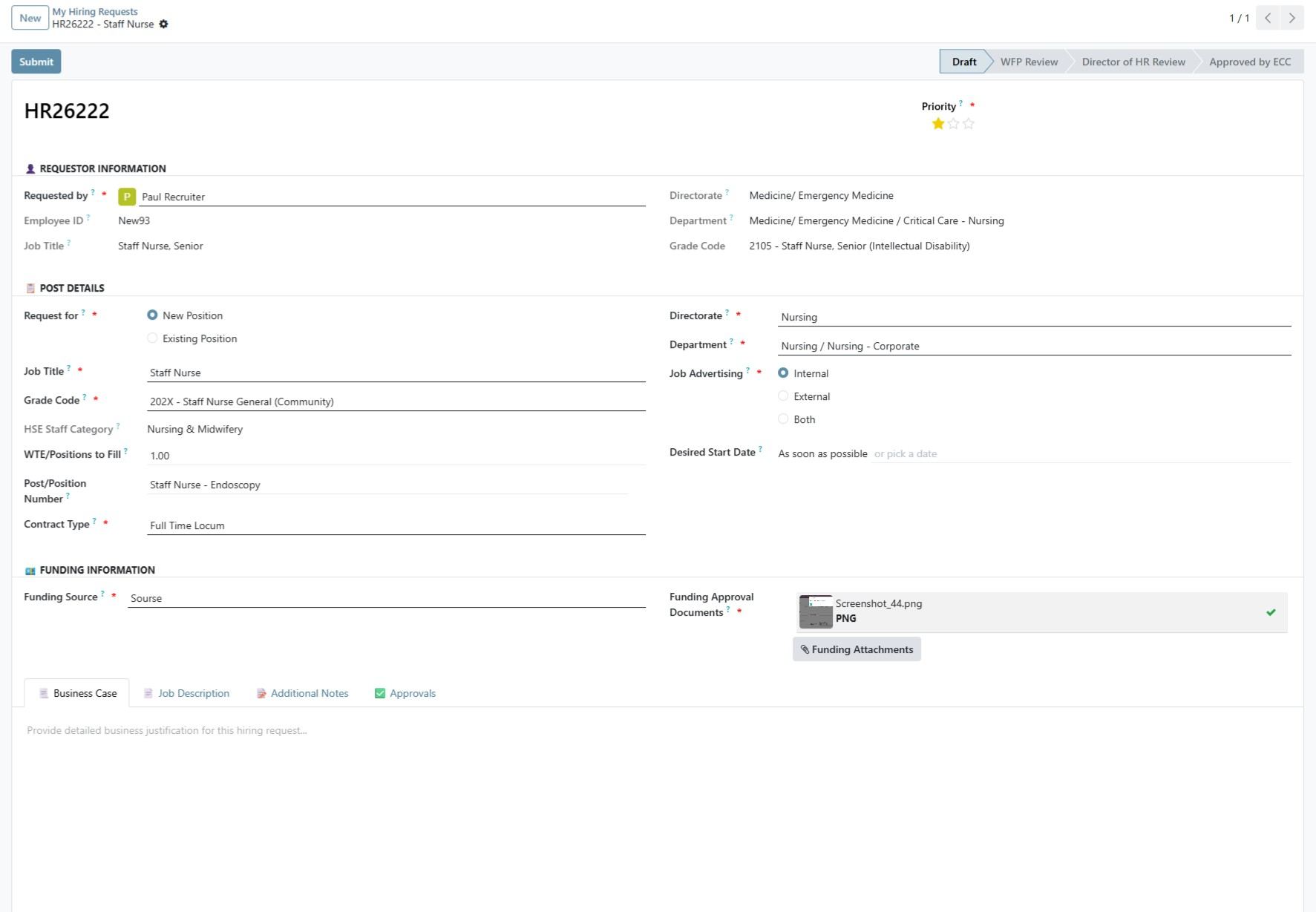
Task: Go to the next record arrow
Action: [x=1292, y=18]
